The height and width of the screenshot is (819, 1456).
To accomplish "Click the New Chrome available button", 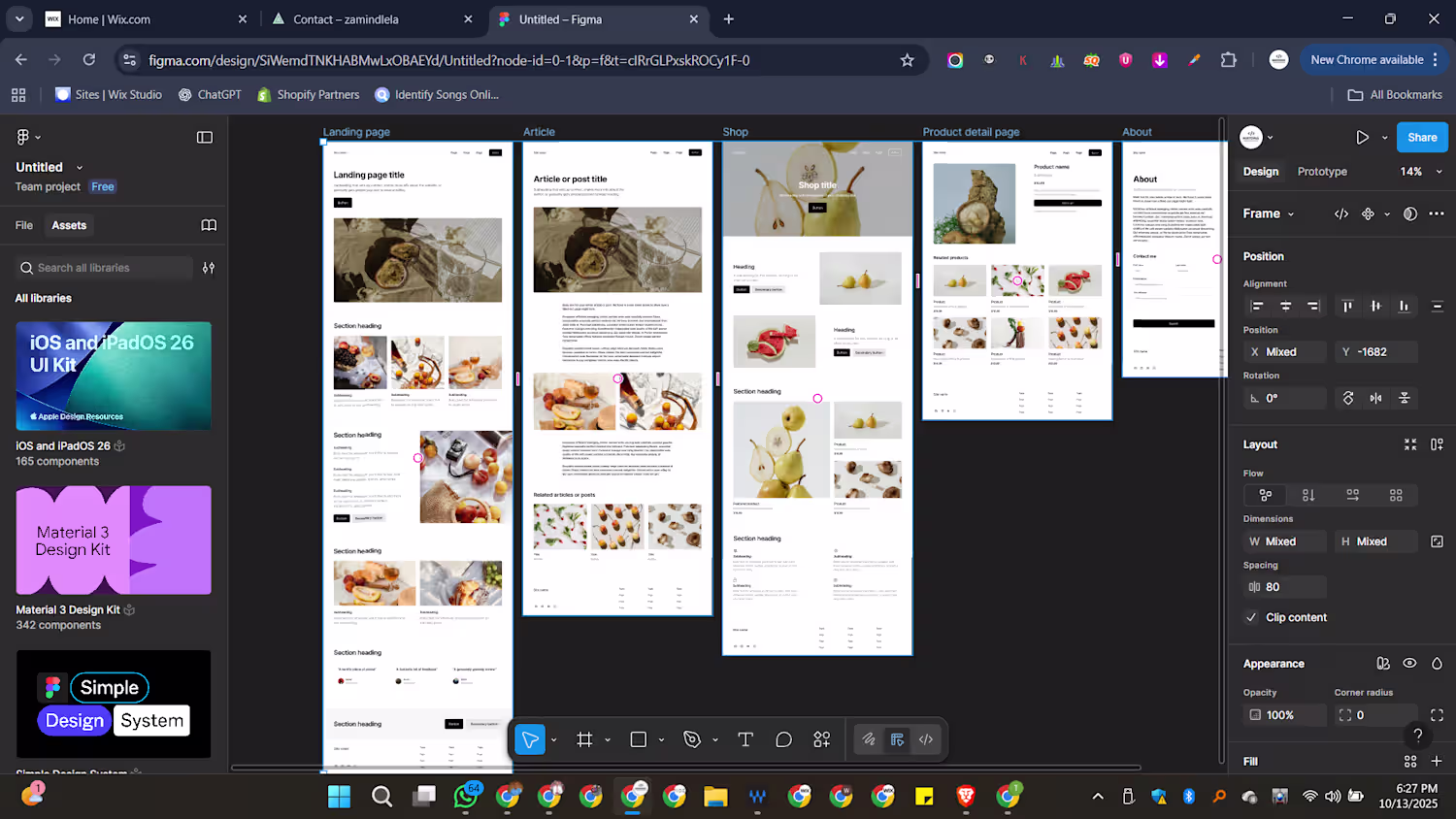I will coord(1373,59).
